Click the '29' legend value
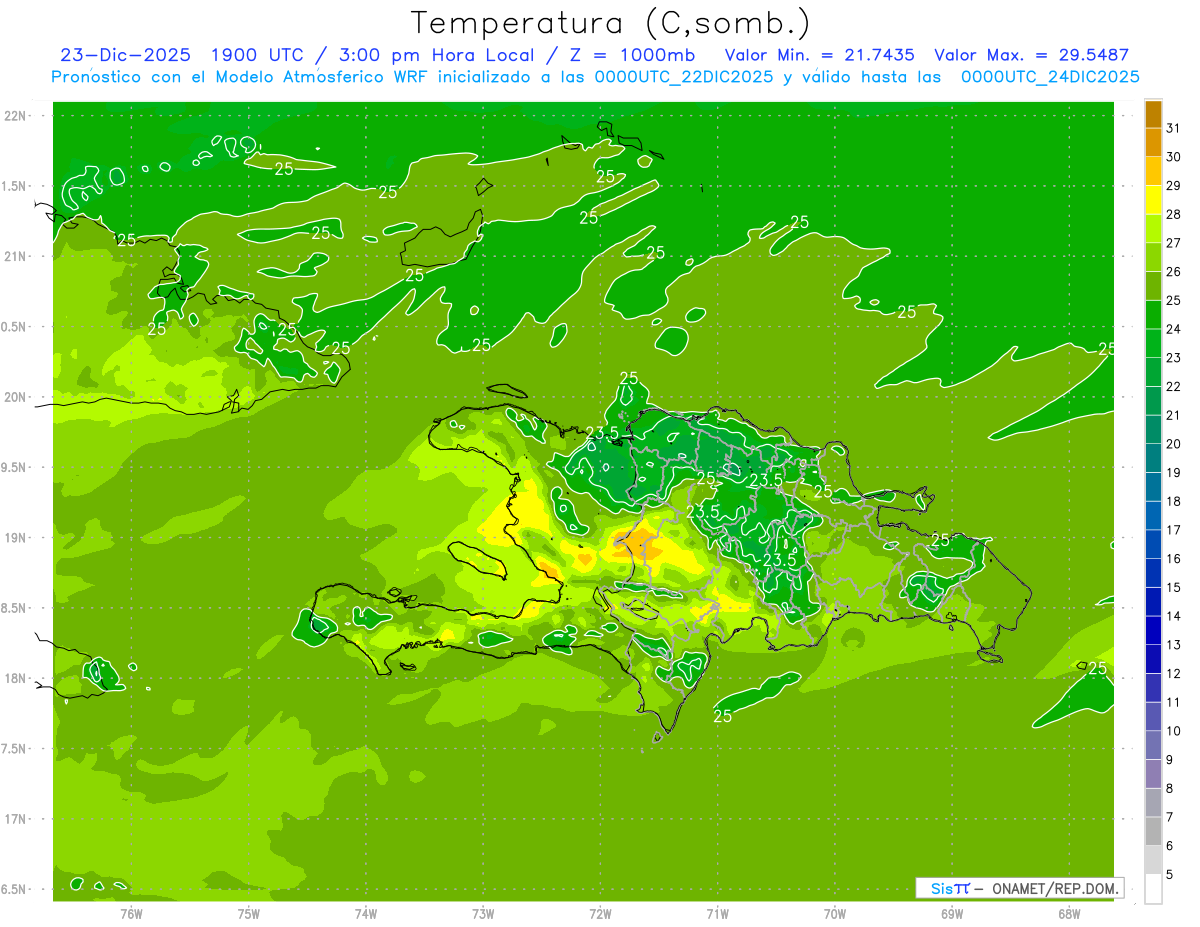Screen dimensions: 1200x927 pos(1174,185)
